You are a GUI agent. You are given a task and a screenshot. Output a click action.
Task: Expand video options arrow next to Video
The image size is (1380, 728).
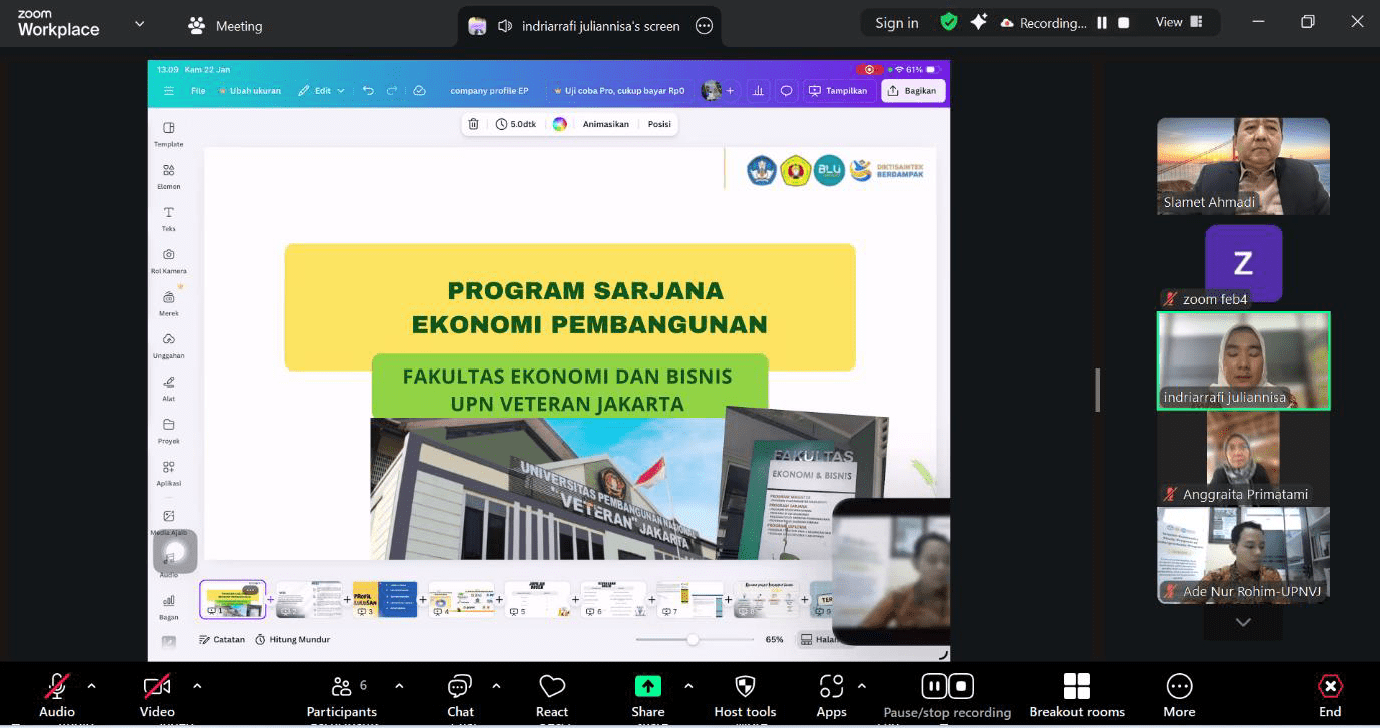click(197, 686)
